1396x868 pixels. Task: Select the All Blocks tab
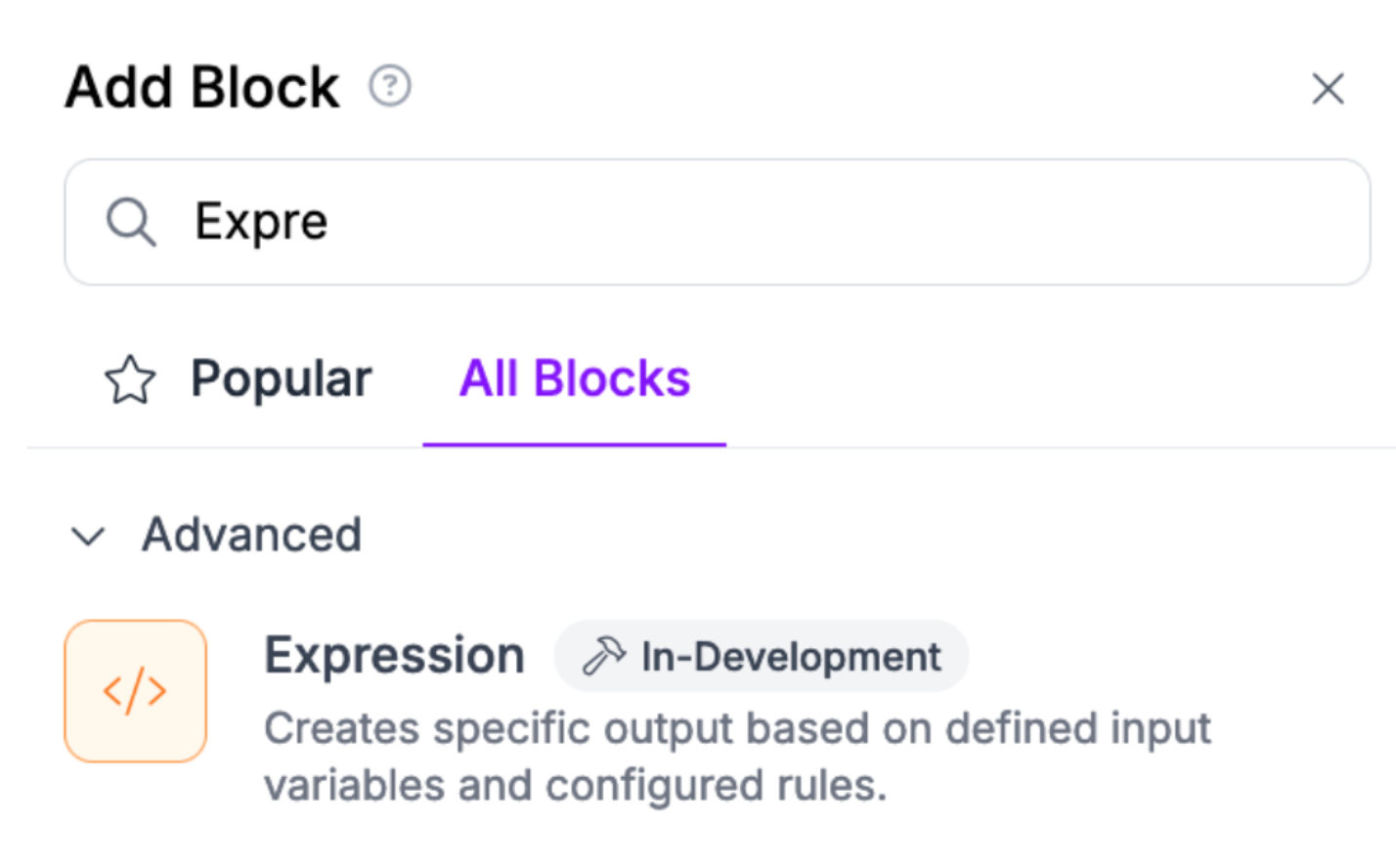click(575, 379)
